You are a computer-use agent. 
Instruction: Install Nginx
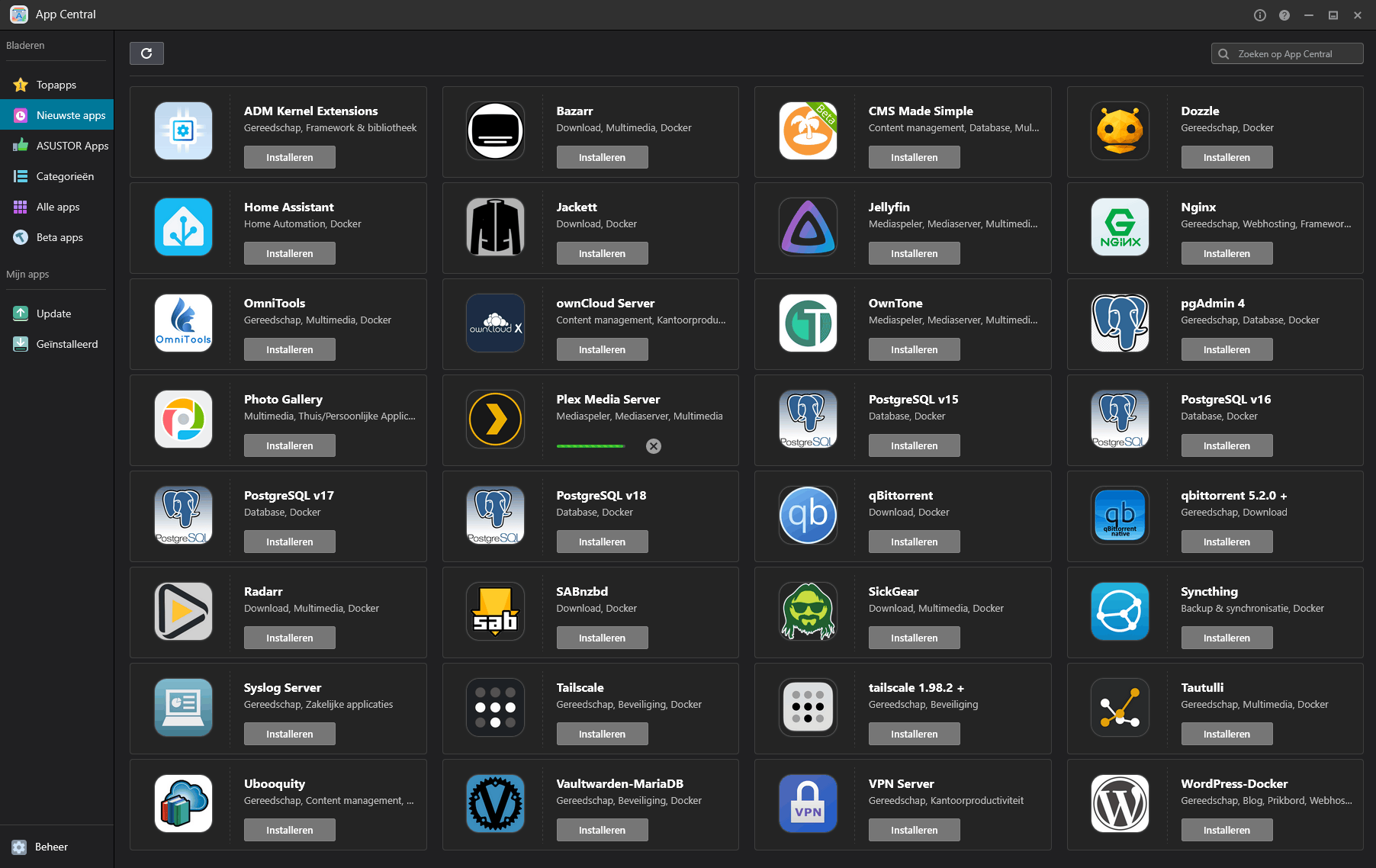(1227, 253)
